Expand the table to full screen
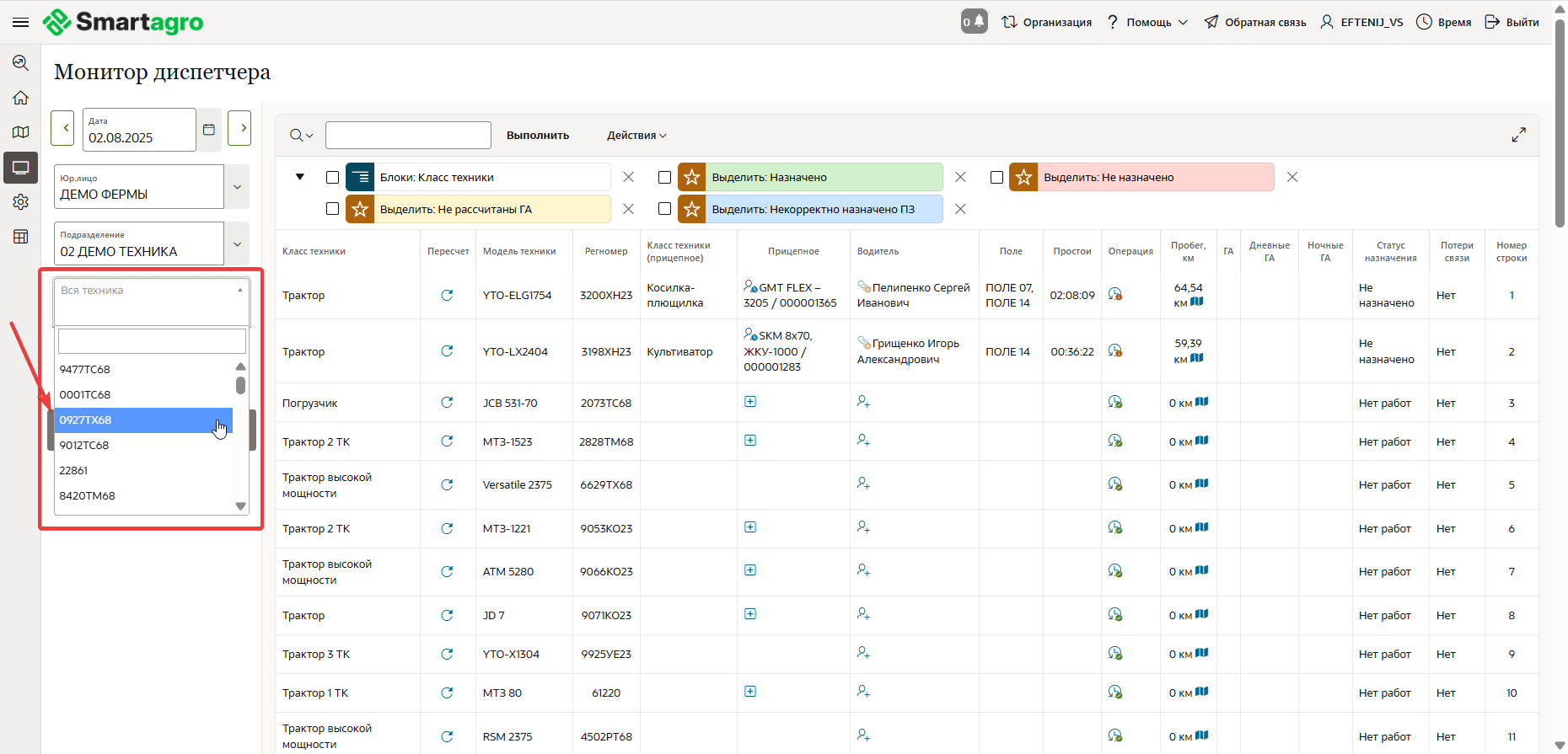The height and width of the screenshot is (754, 1568). coord(1518,135)
